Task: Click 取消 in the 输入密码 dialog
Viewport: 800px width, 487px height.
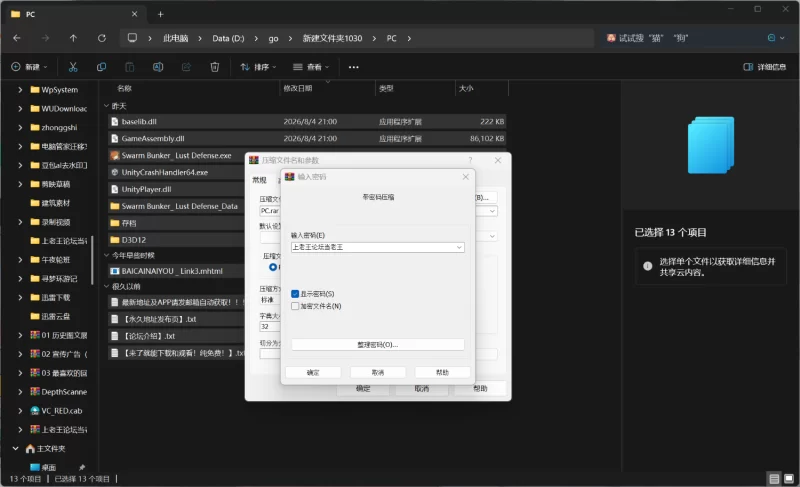Action: (378, 372)
